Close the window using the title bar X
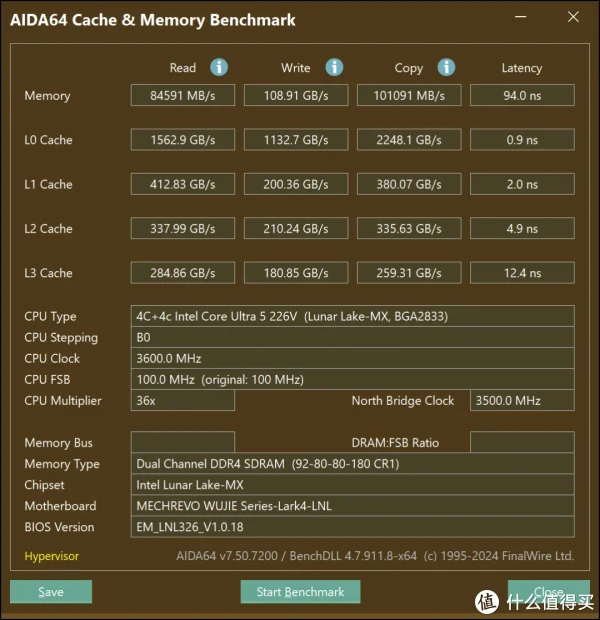 click(x=571, y=19)
